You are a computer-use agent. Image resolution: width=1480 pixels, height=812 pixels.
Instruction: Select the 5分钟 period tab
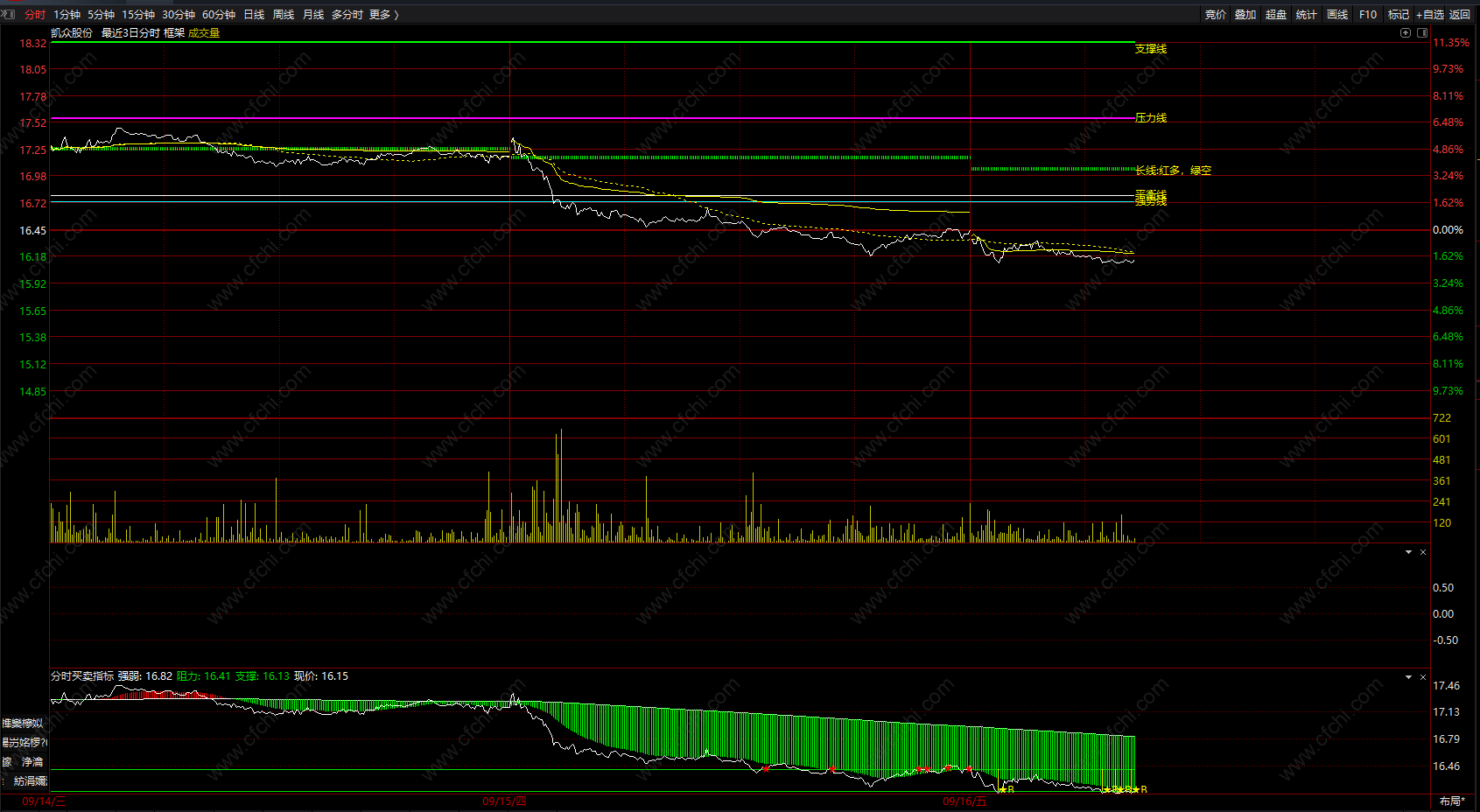(101, 15)
